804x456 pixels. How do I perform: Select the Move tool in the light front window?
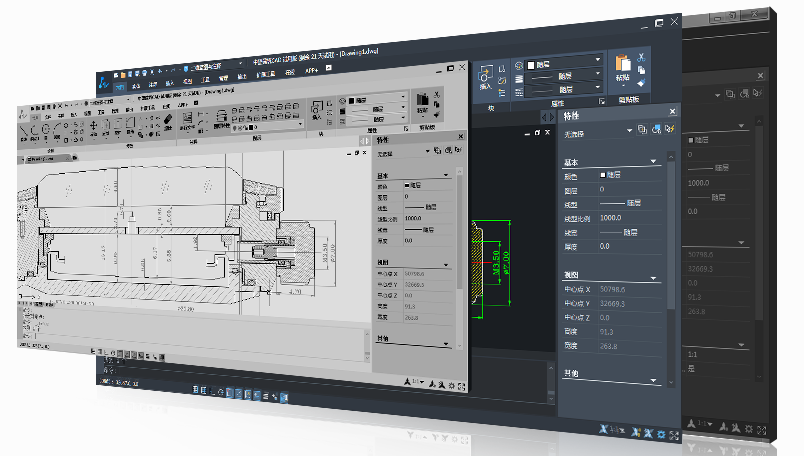[93, 126]
